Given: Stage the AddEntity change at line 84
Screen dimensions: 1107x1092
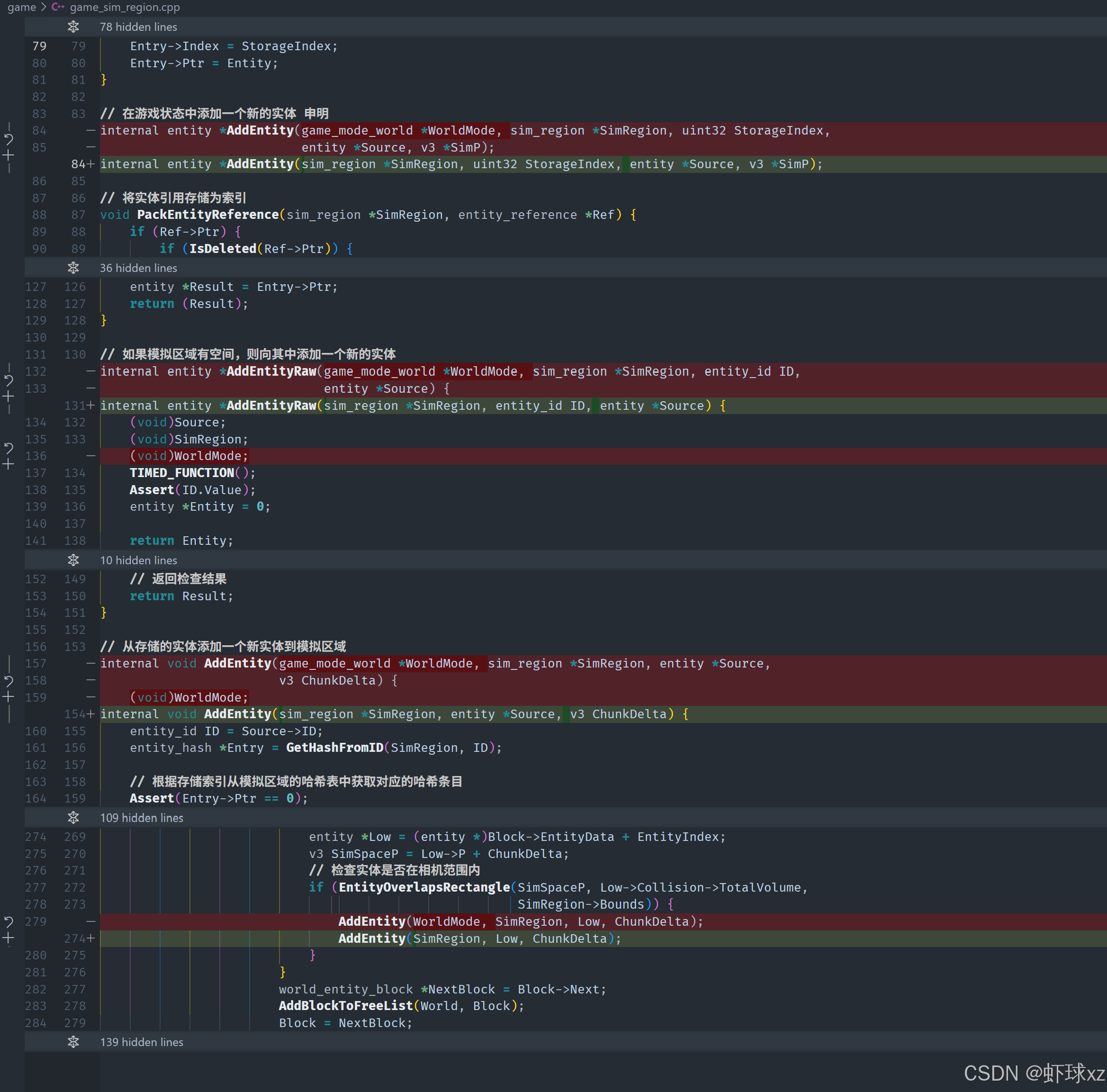Looking at the screenshot, I should point(9,155).
